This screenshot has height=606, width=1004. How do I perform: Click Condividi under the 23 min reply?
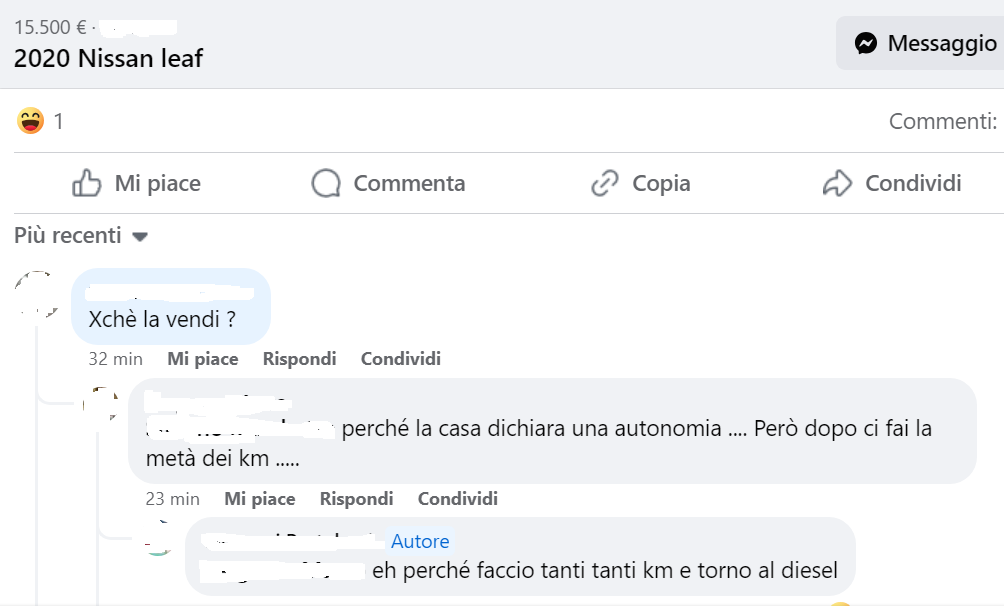457,498
